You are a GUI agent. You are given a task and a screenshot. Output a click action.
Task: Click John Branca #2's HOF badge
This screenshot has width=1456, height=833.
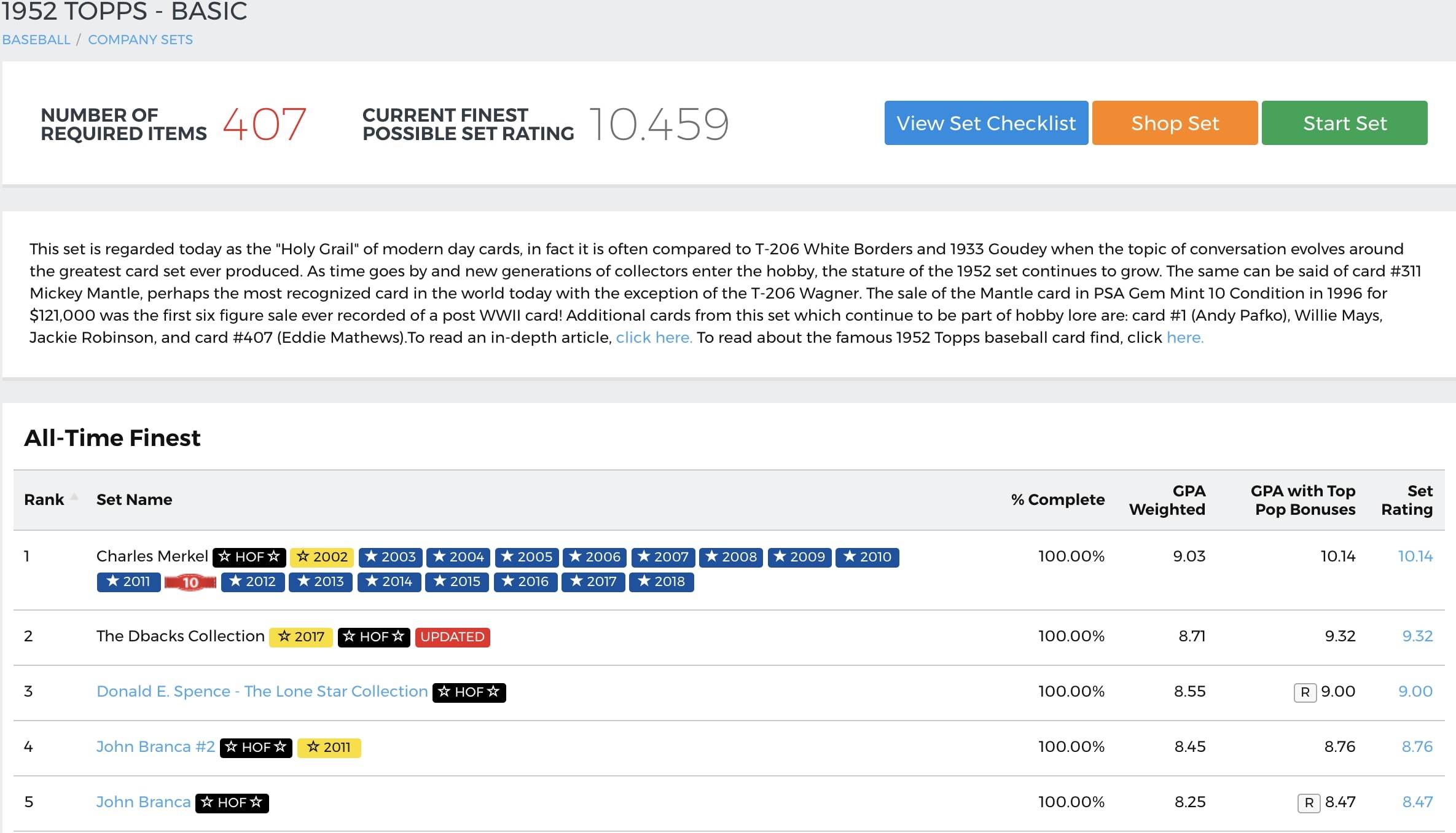point(256,748)
